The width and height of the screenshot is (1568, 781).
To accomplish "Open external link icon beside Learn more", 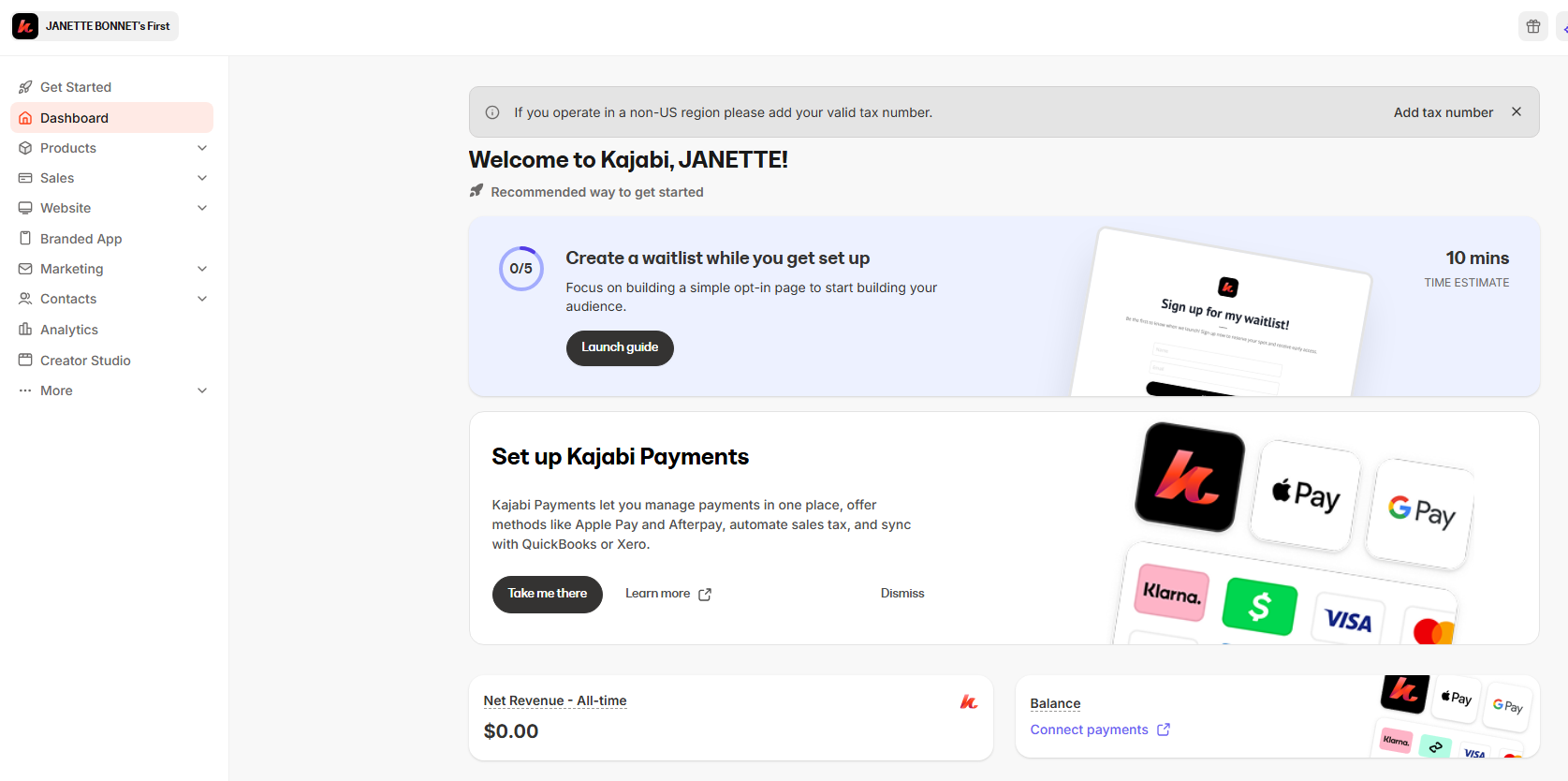I will pyautogui.click(x=705, y=595).
